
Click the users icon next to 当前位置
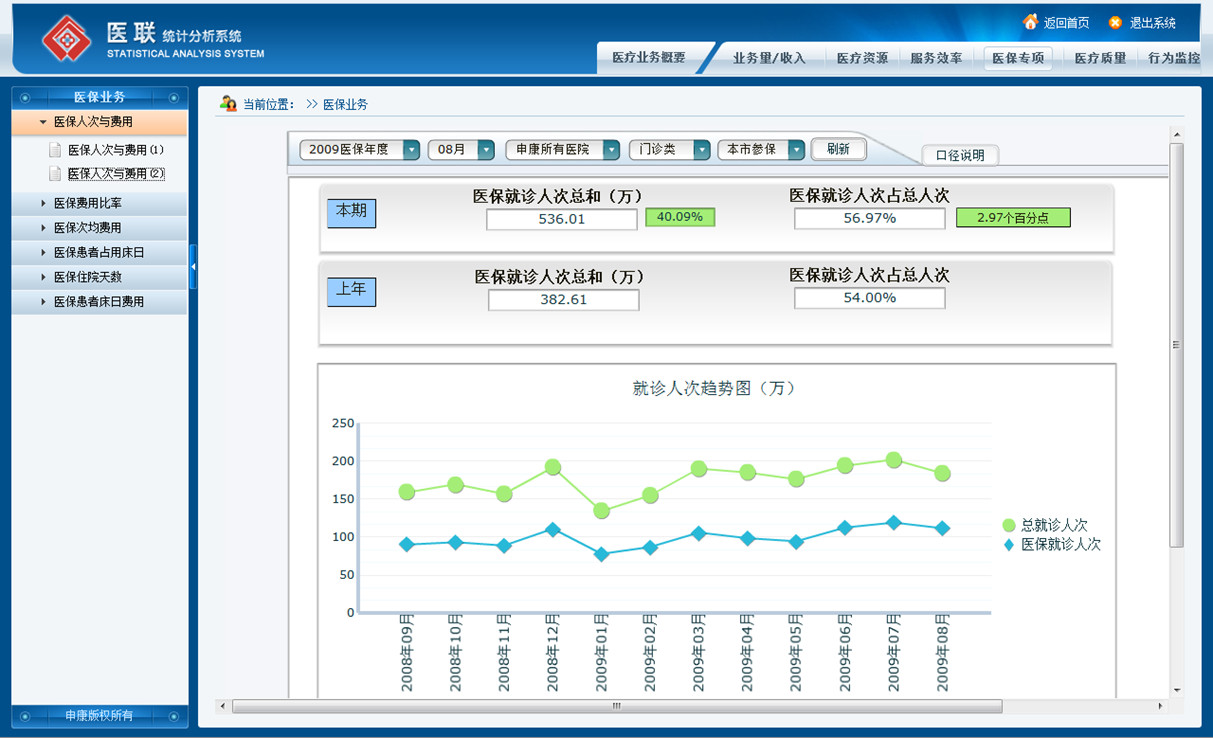point(228,104)
